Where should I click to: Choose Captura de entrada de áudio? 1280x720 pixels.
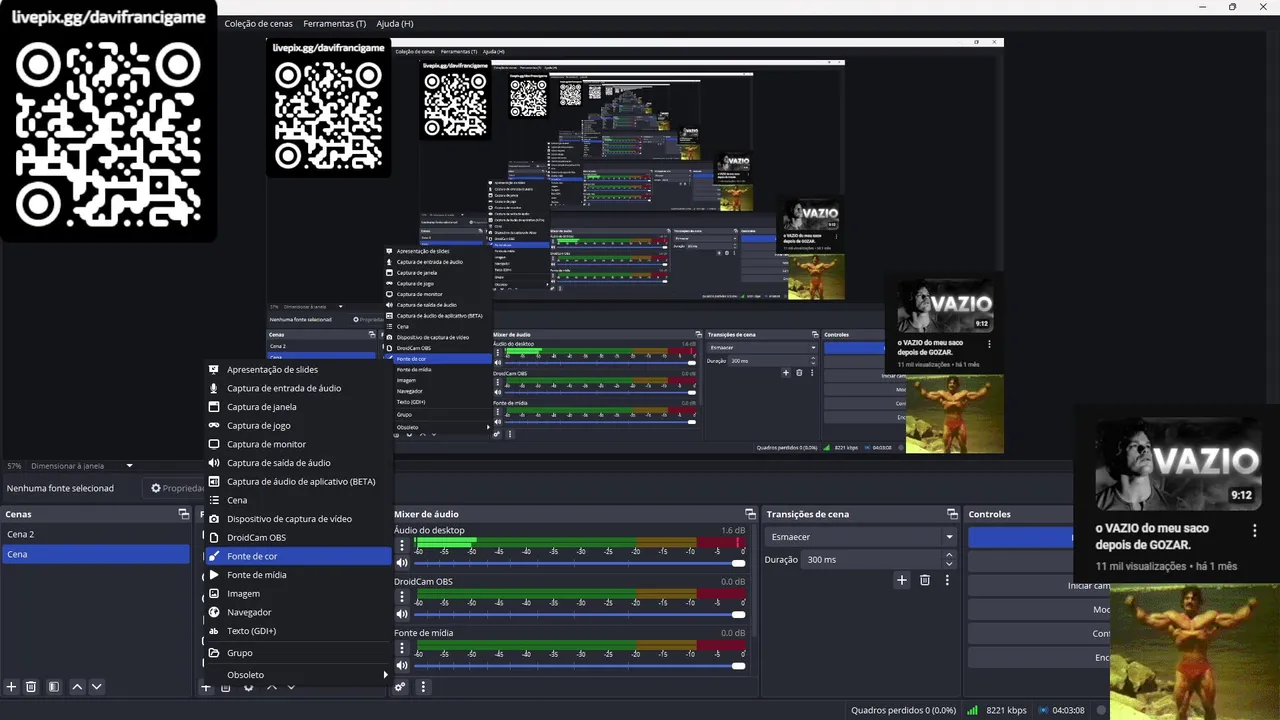click(x=298, y=388)
